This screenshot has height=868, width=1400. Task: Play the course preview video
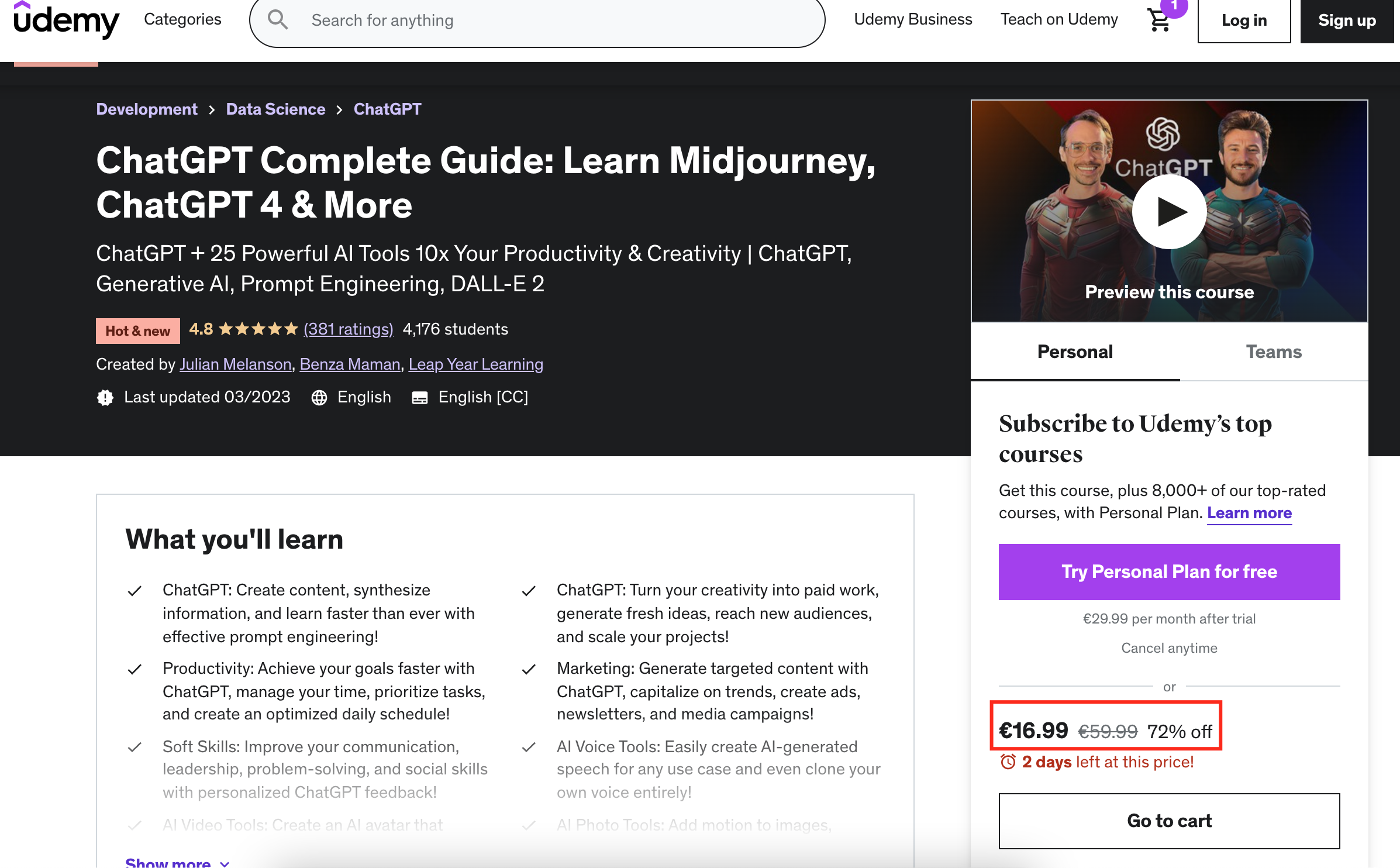tap(1168, 212)
